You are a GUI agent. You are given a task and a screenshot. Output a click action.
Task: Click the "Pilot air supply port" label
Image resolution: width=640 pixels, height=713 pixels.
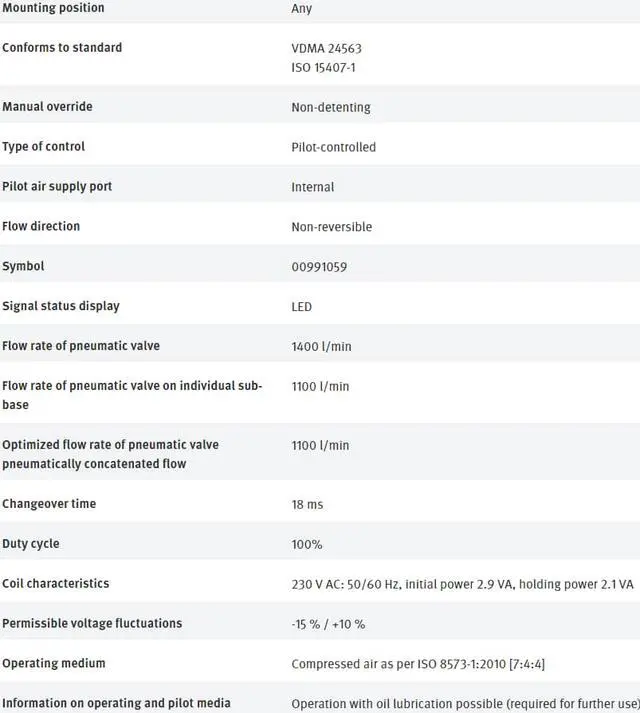pos(57,187)
